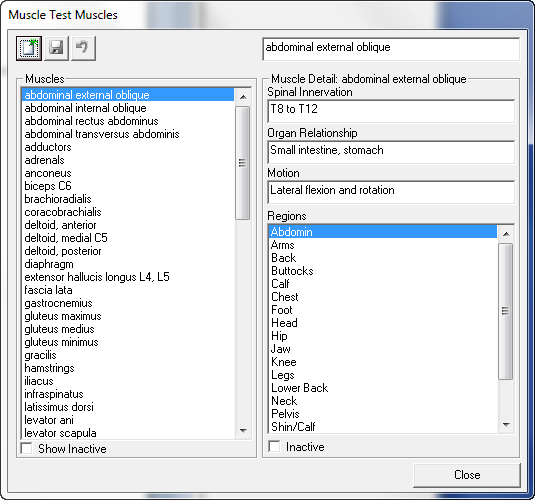Click the Organ Relationship text field
Screen dimensions: 535x500
tap(391, 152)
